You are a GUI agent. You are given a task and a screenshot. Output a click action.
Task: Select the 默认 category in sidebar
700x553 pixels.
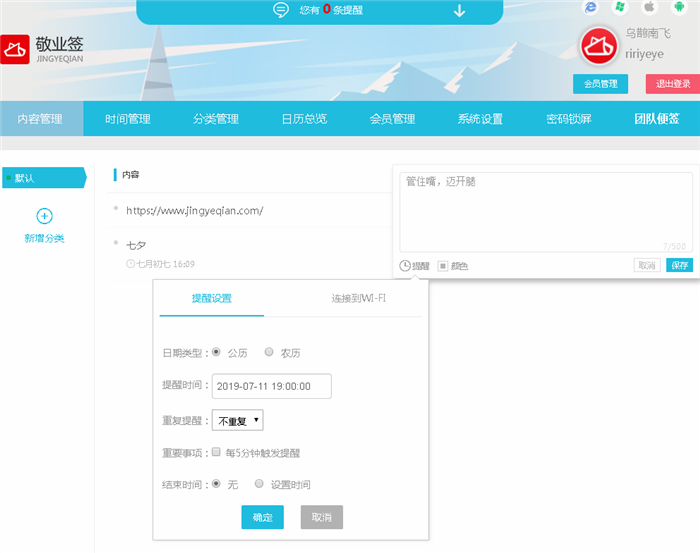(44, 178)
